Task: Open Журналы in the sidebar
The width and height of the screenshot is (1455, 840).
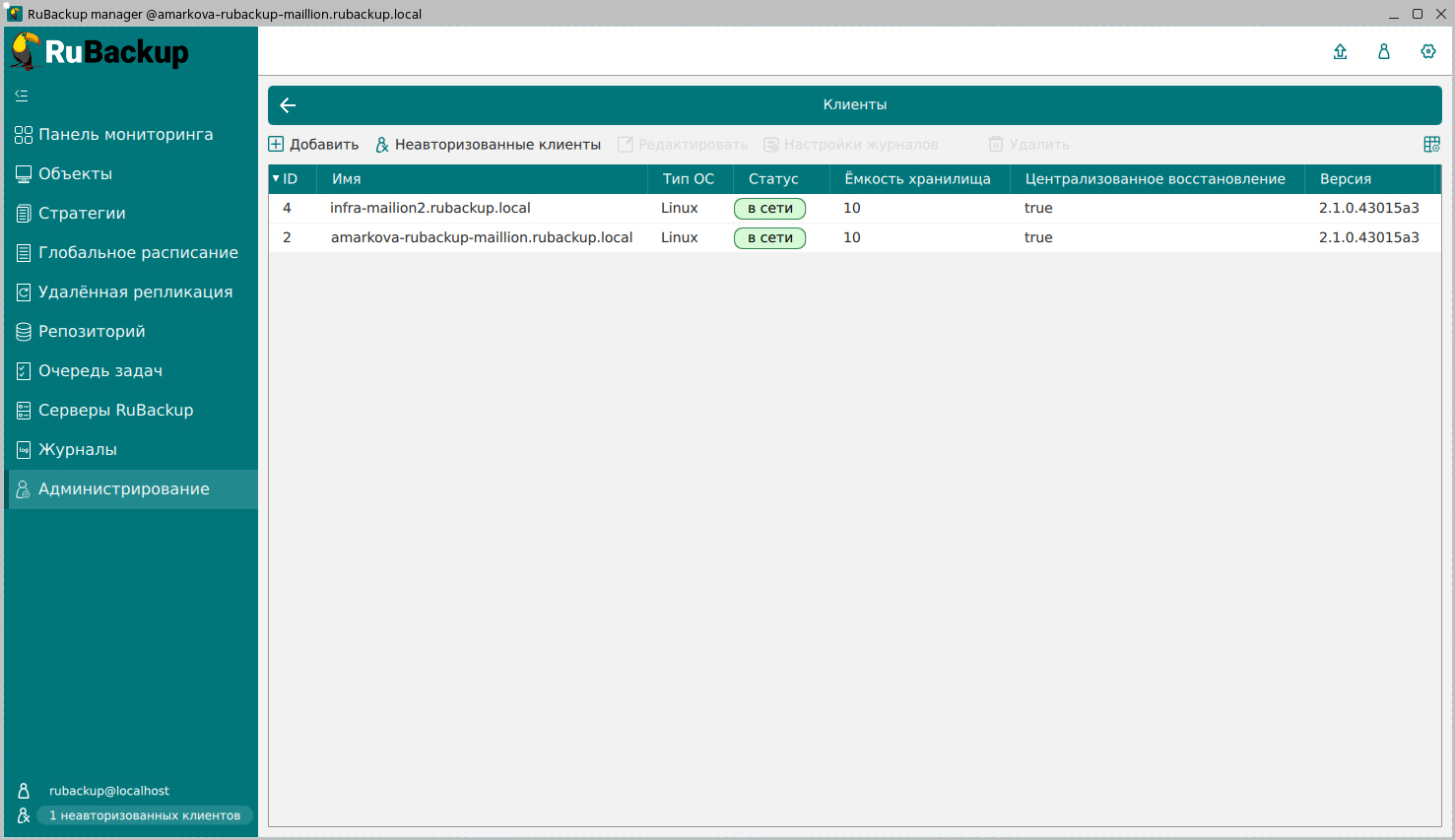Action: pyautogui.click(x=77, y=450)
